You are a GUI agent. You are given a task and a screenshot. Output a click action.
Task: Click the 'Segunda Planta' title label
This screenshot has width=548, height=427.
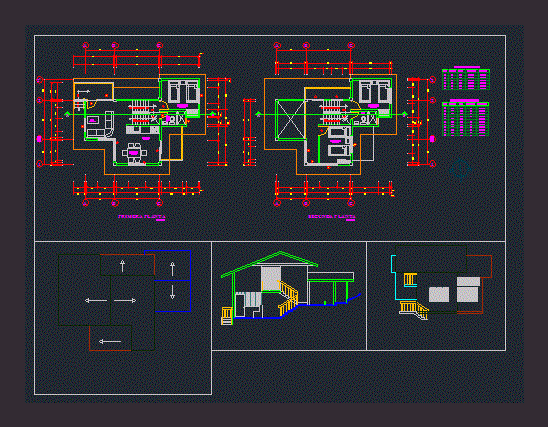pyautogui.click(x=332, y=217)
